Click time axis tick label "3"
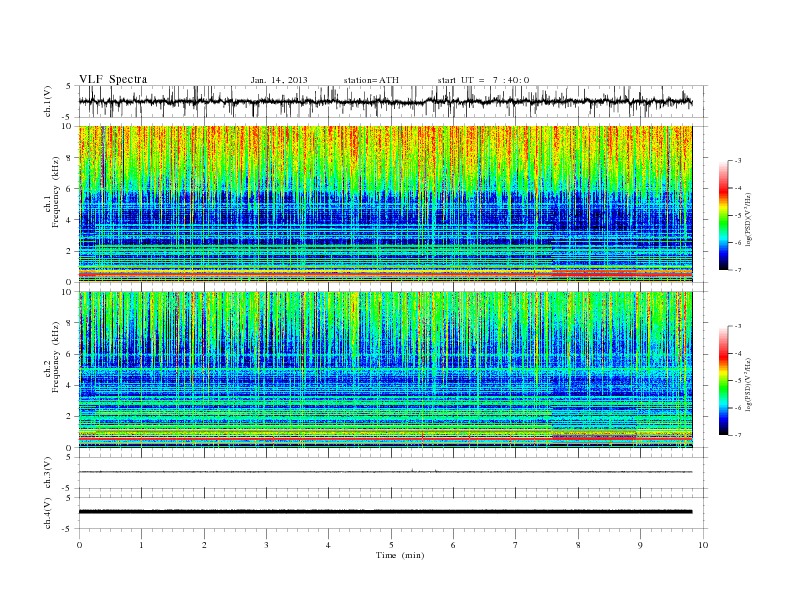 266,545
